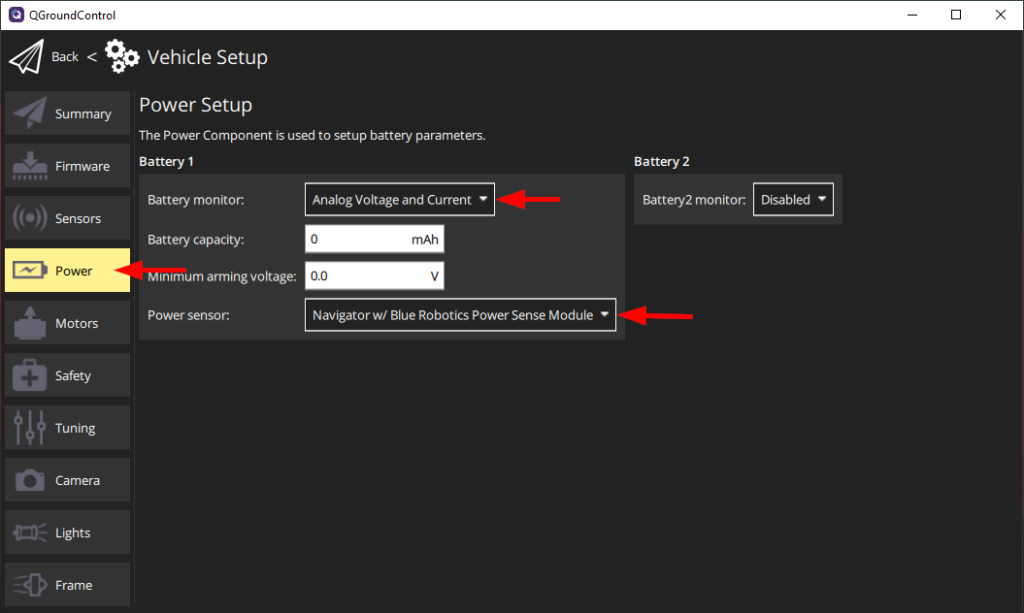Click the QGroundControl paper plane logo

[29, 56]
